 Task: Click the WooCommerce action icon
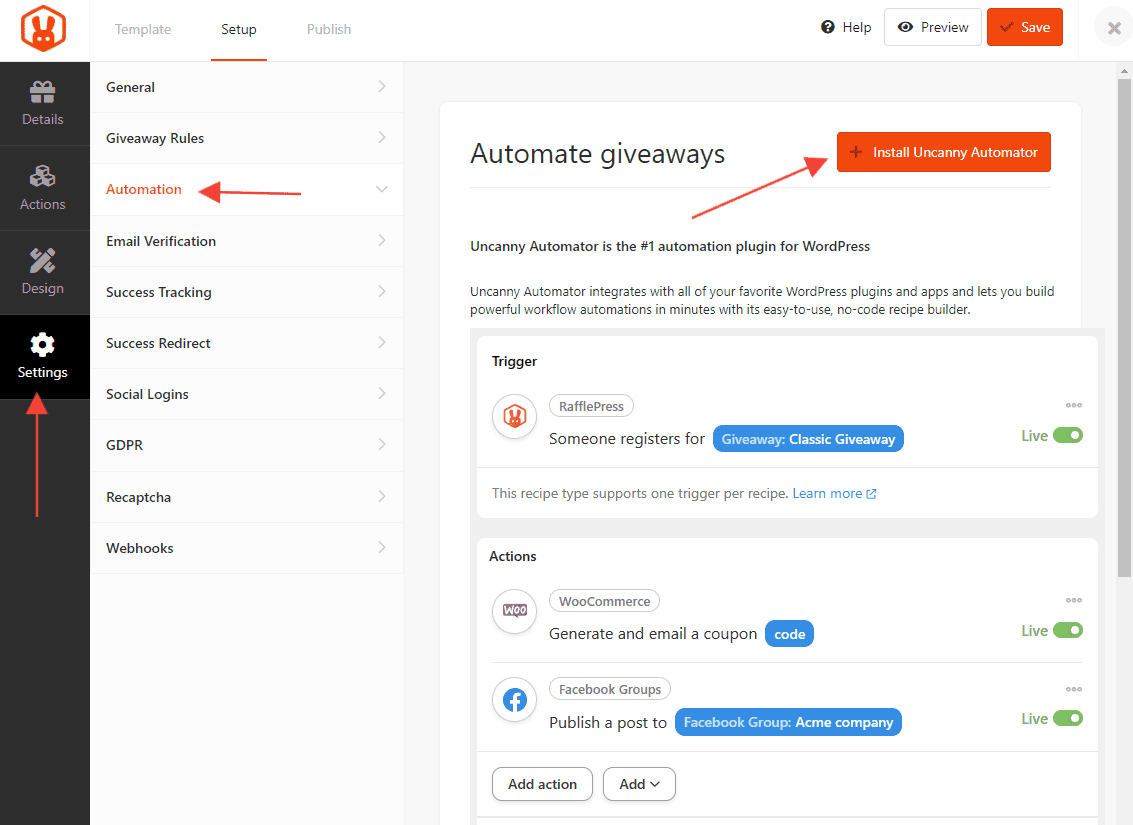[x=514, y=611]
